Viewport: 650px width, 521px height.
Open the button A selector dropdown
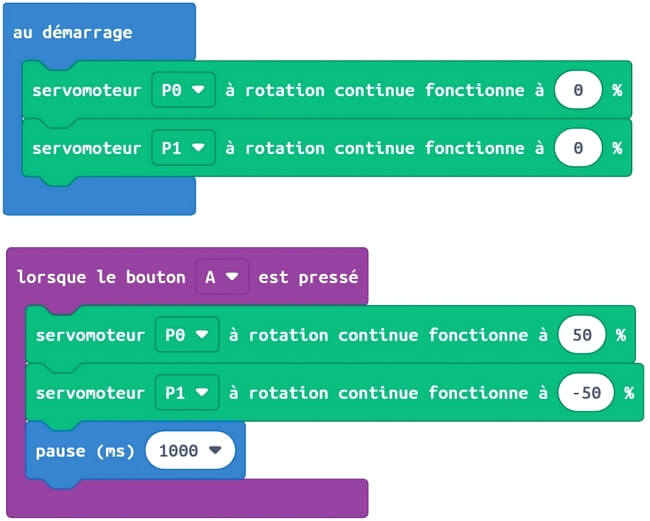[x=222, y=277]
